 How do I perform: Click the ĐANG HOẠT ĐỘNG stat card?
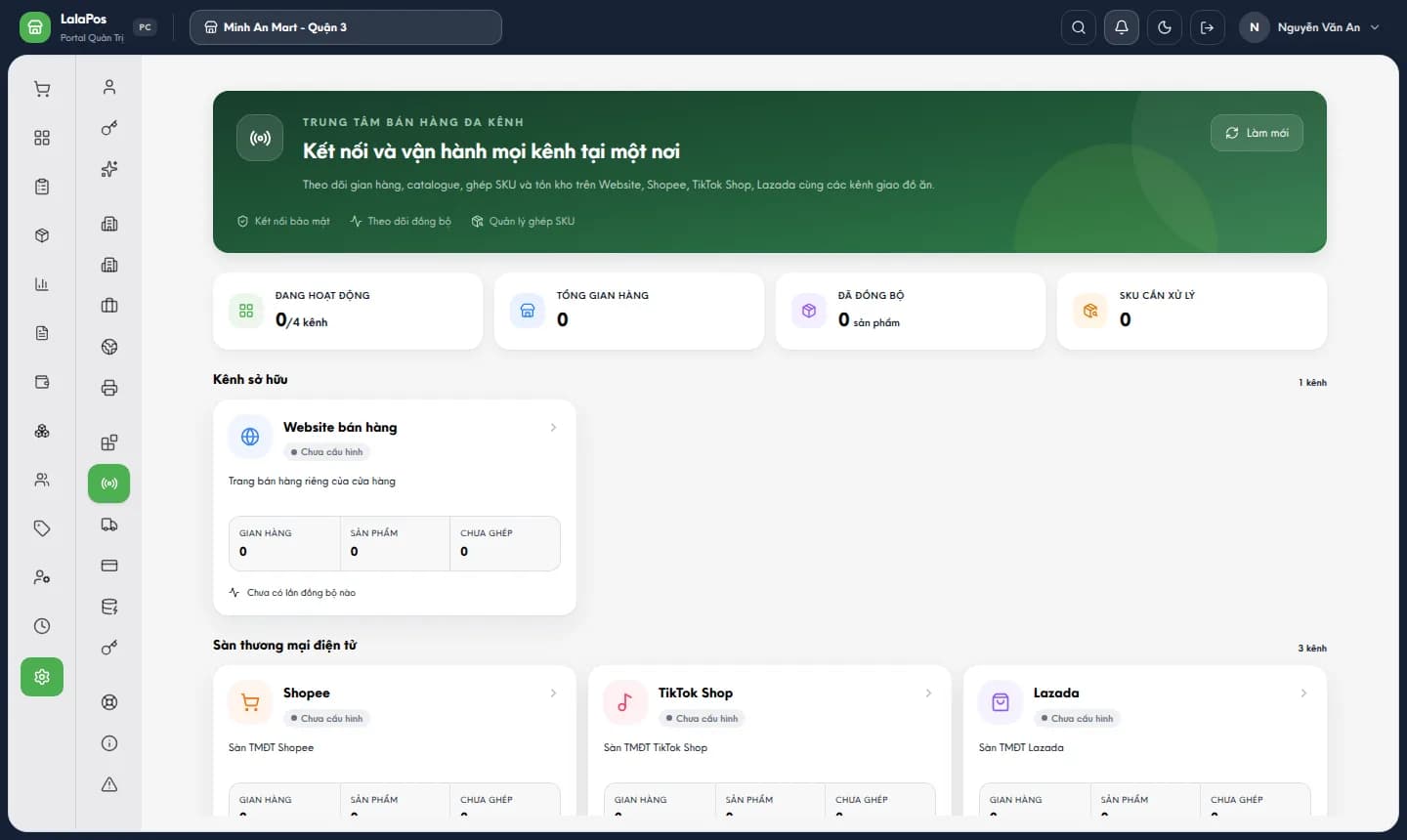pos(348,311)
